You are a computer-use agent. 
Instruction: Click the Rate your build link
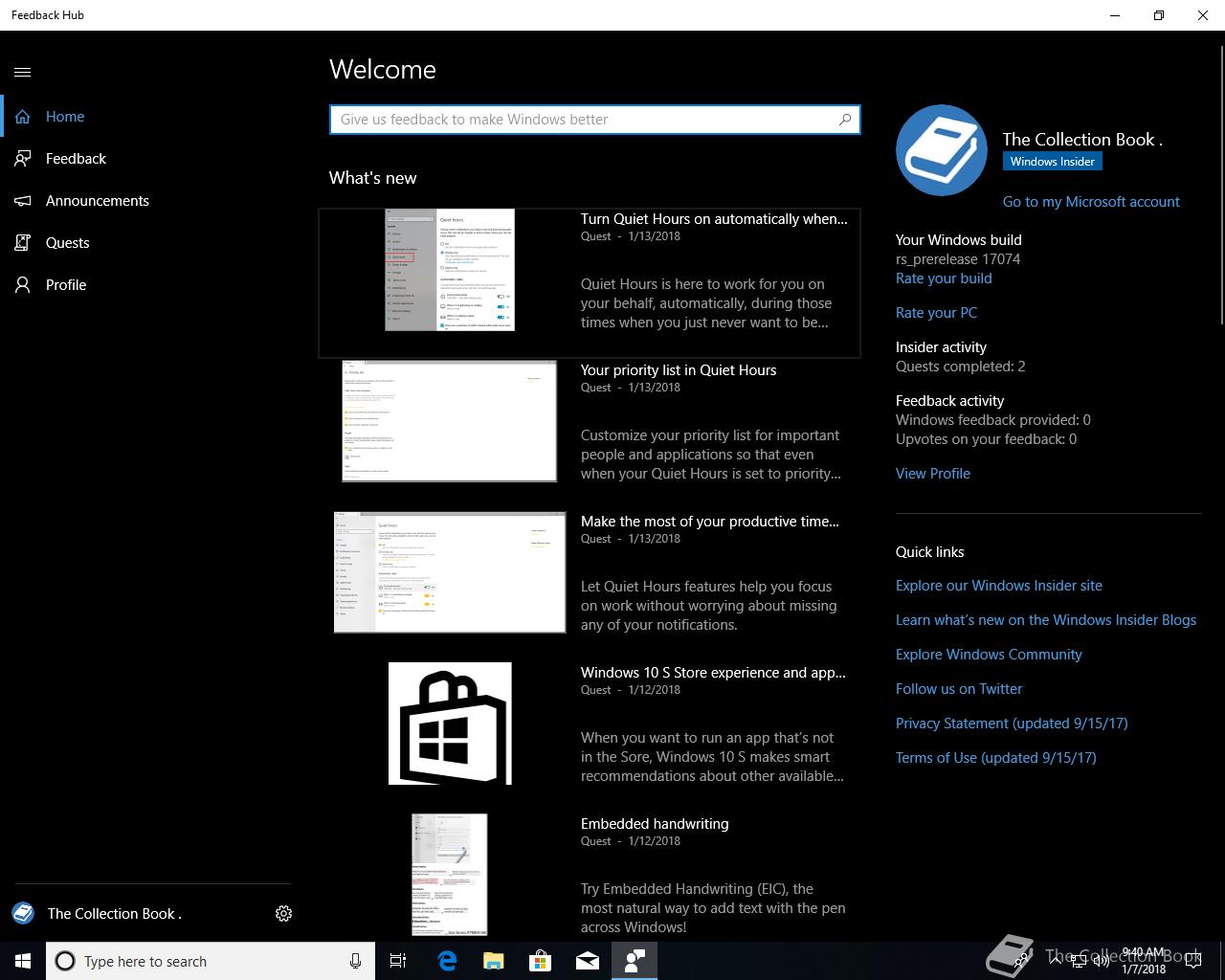(944, 278)
